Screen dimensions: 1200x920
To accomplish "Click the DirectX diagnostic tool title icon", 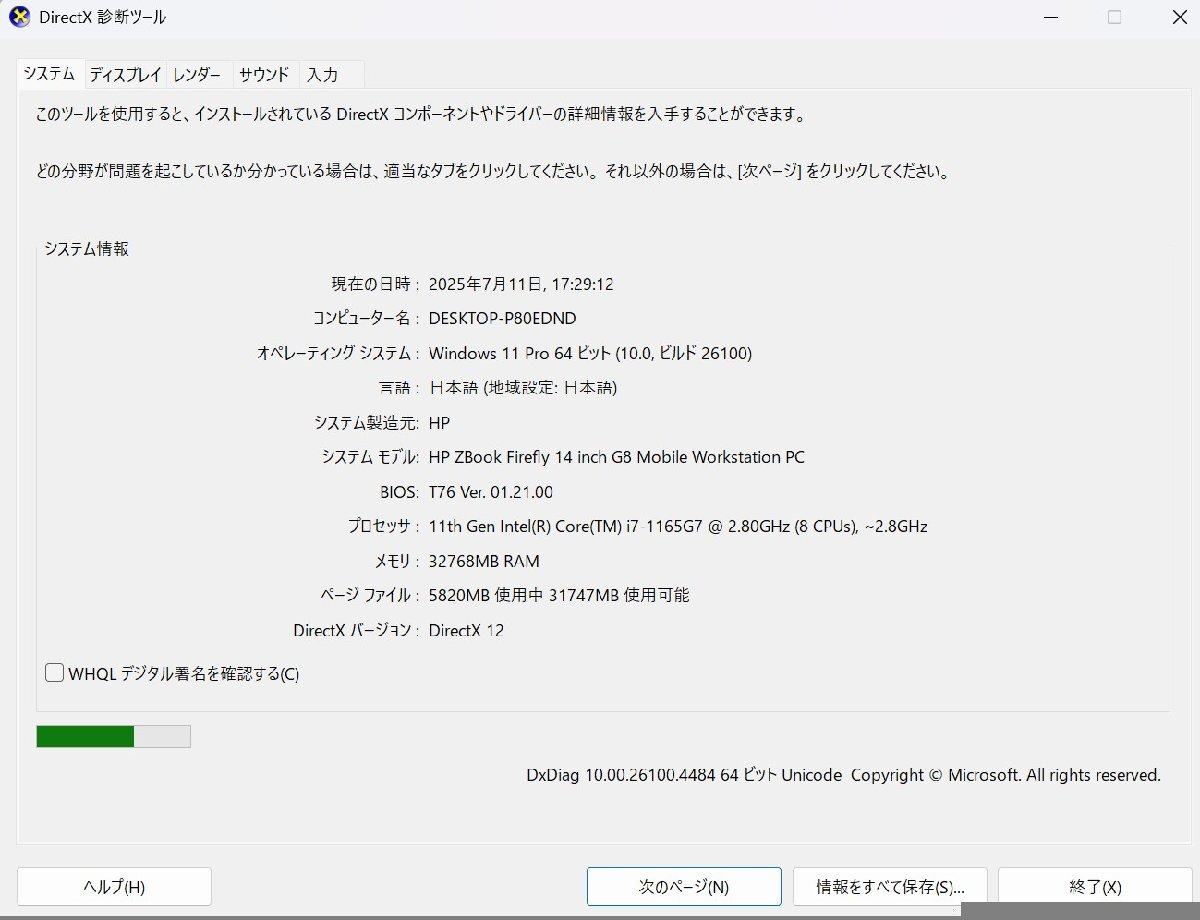I will tap(19, 17).
